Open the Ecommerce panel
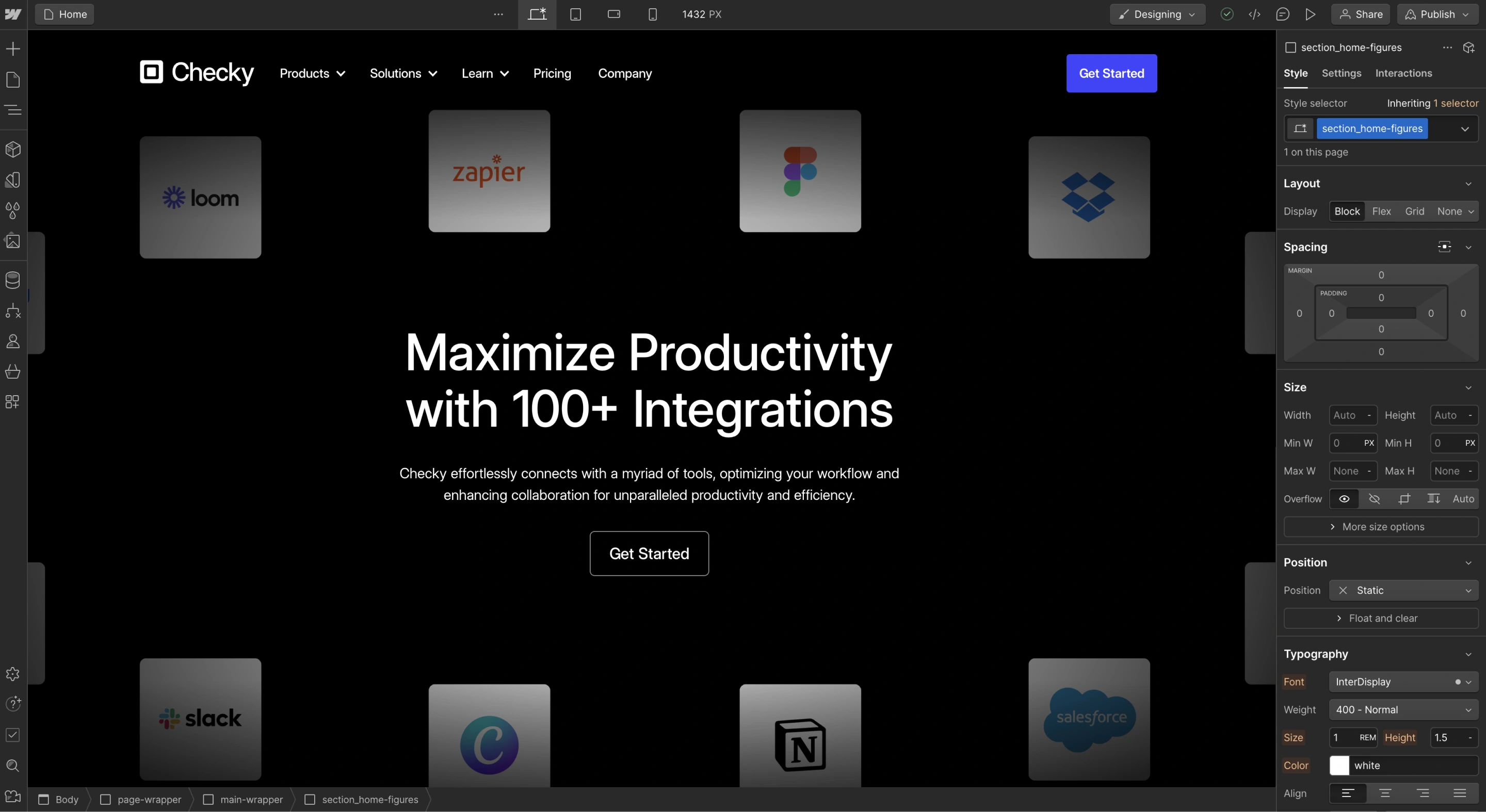This screenshot has height=812, width=1486. pyautogui.click(x=13, y=372)
